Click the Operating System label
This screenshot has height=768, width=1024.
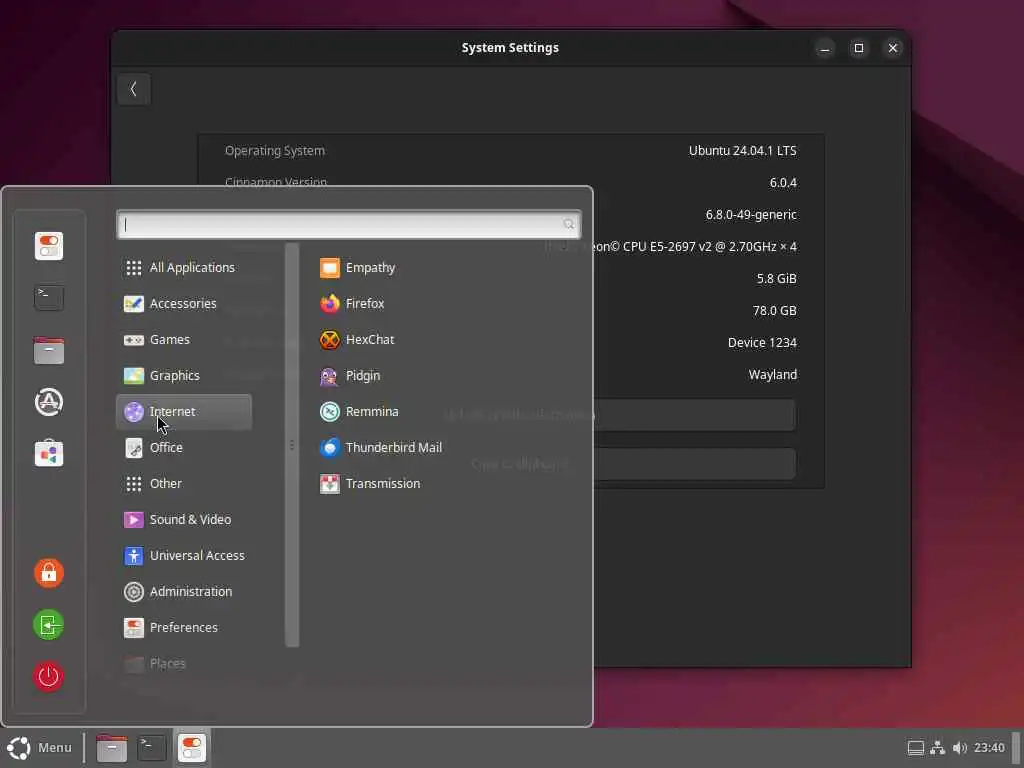point(275,151)
